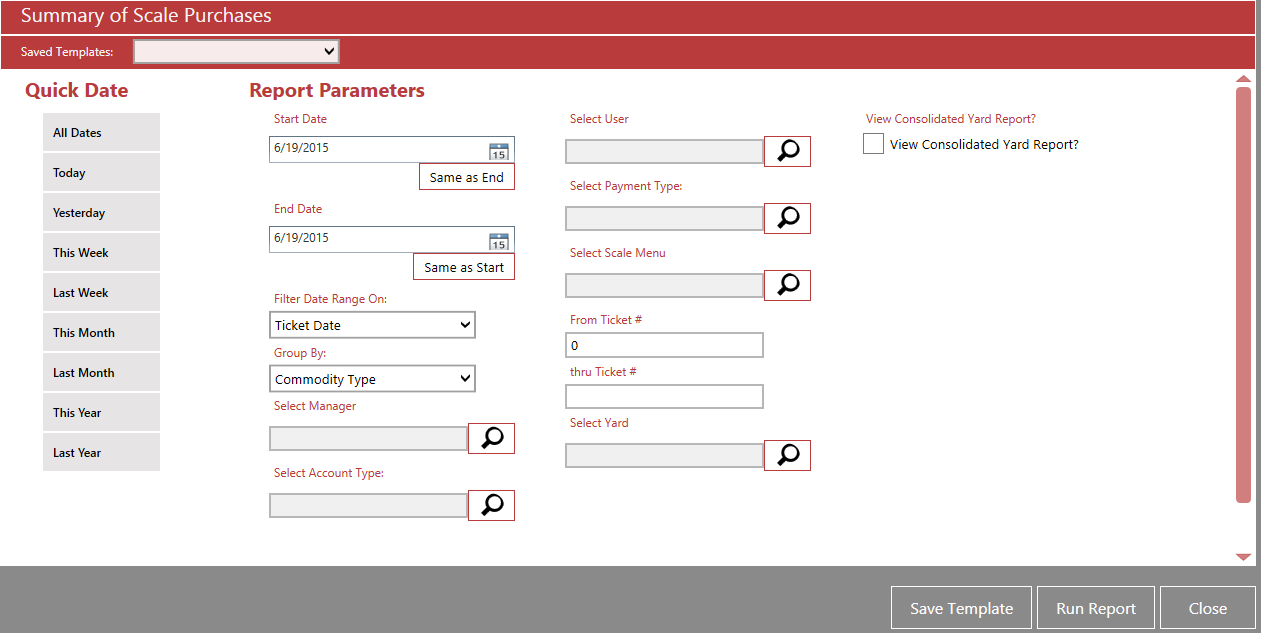
Task: Click the Select Manager text field
Action: 368,438
